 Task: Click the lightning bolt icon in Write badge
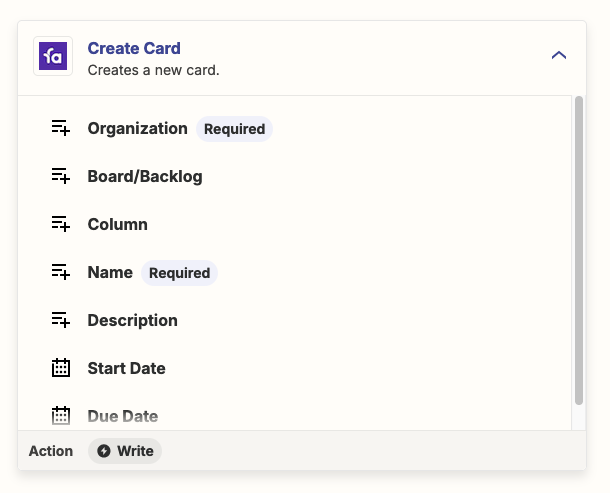pyautogui.click(x=104, y=451)
